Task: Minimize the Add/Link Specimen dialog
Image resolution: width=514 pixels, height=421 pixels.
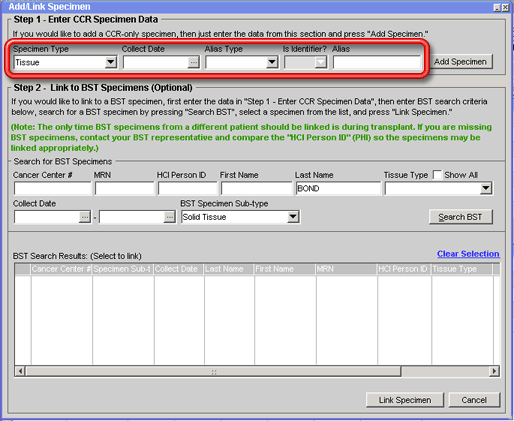Action: click(497, 7)
